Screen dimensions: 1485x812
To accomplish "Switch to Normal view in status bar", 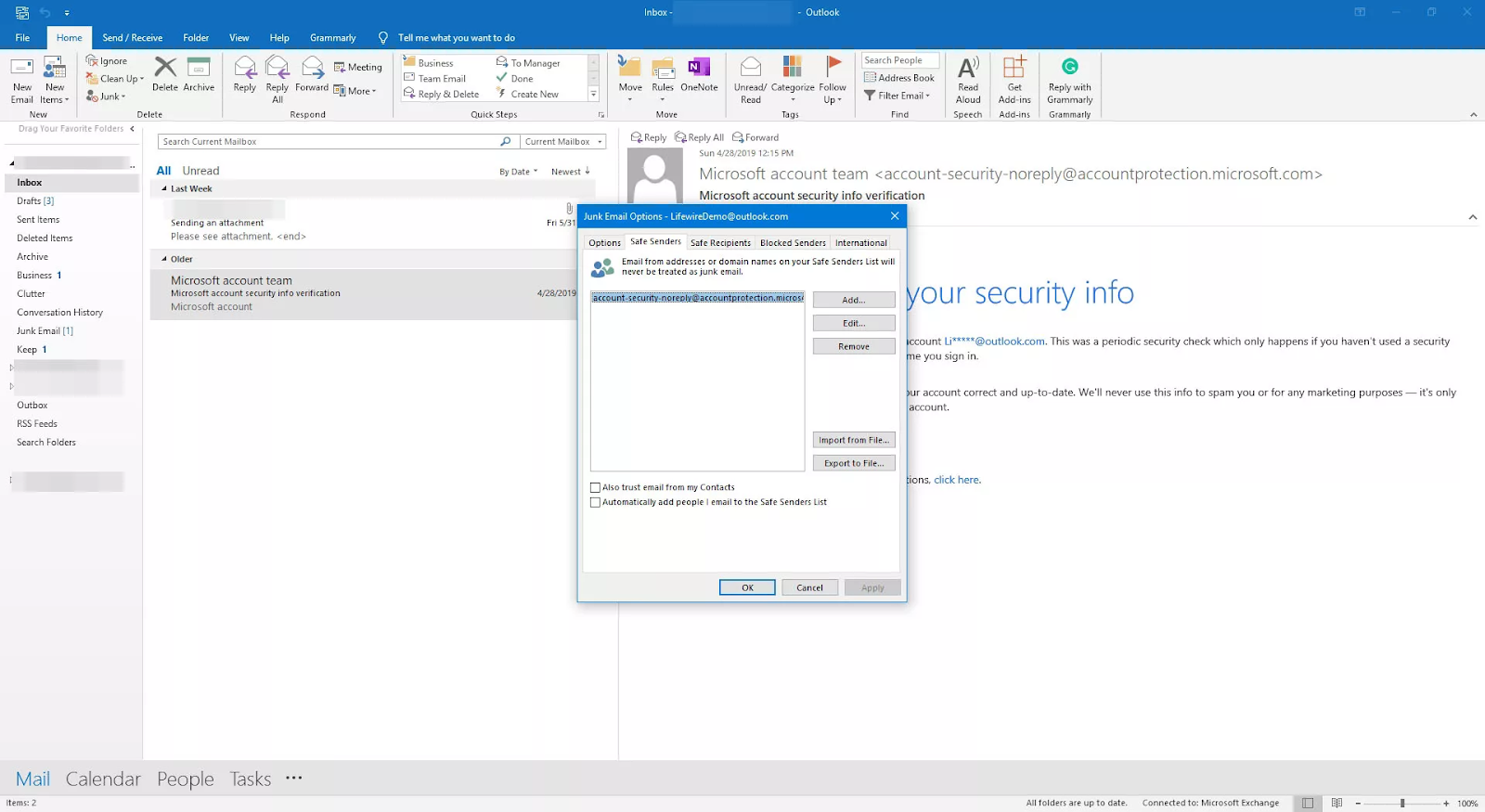I will 1308,803.
